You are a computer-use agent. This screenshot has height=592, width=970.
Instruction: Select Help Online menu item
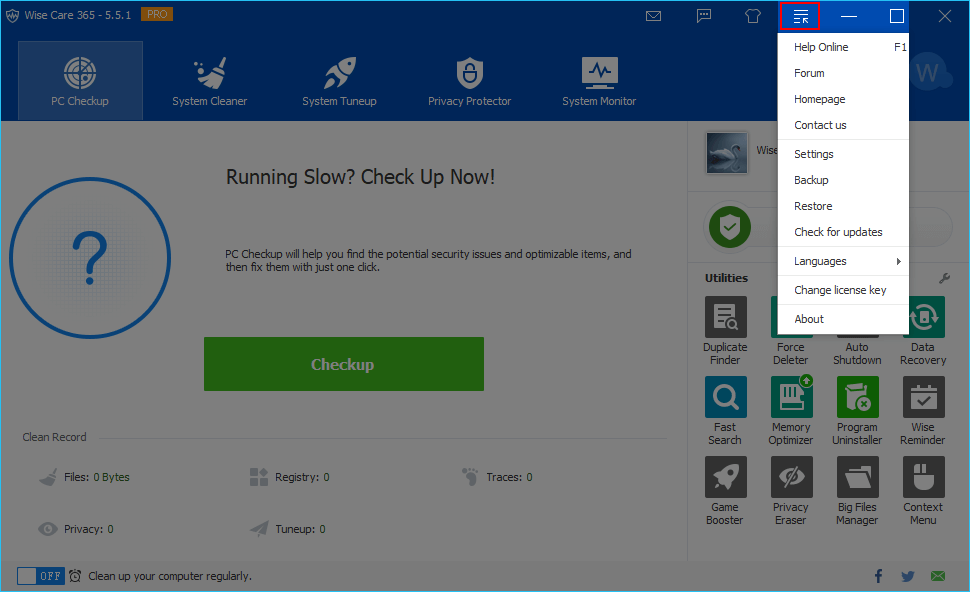pyautogui.click(x=843, y=47)
